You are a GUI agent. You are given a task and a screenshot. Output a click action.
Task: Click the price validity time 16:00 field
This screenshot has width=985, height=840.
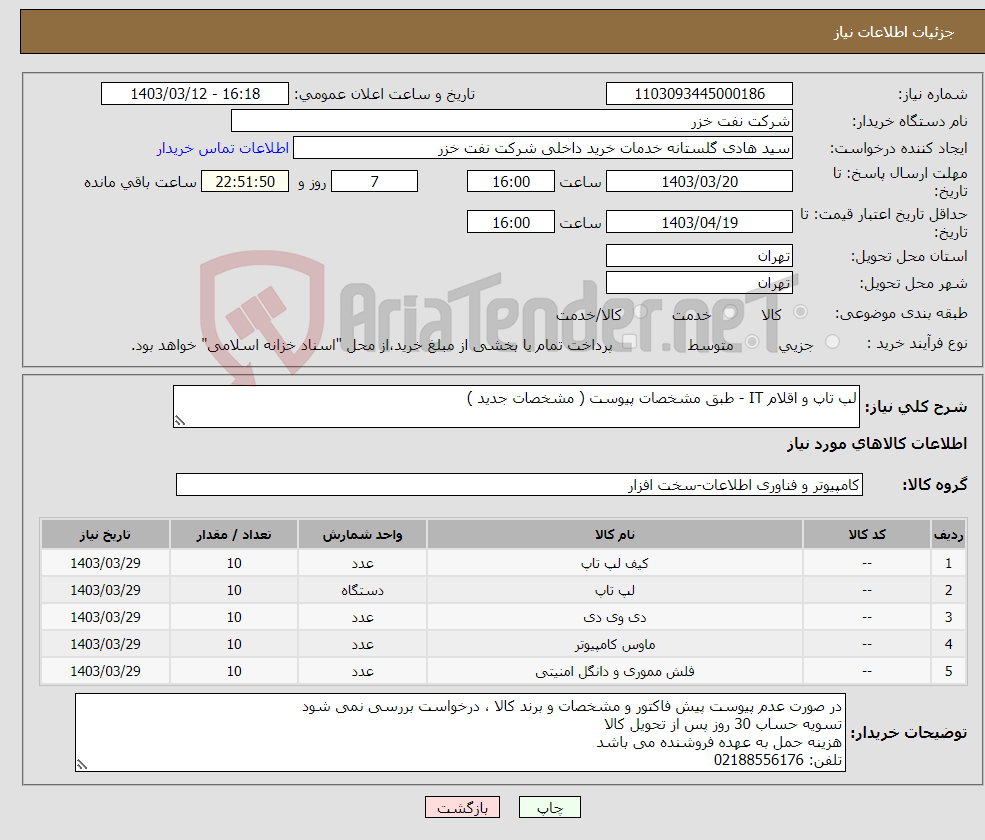pos(511,222)
